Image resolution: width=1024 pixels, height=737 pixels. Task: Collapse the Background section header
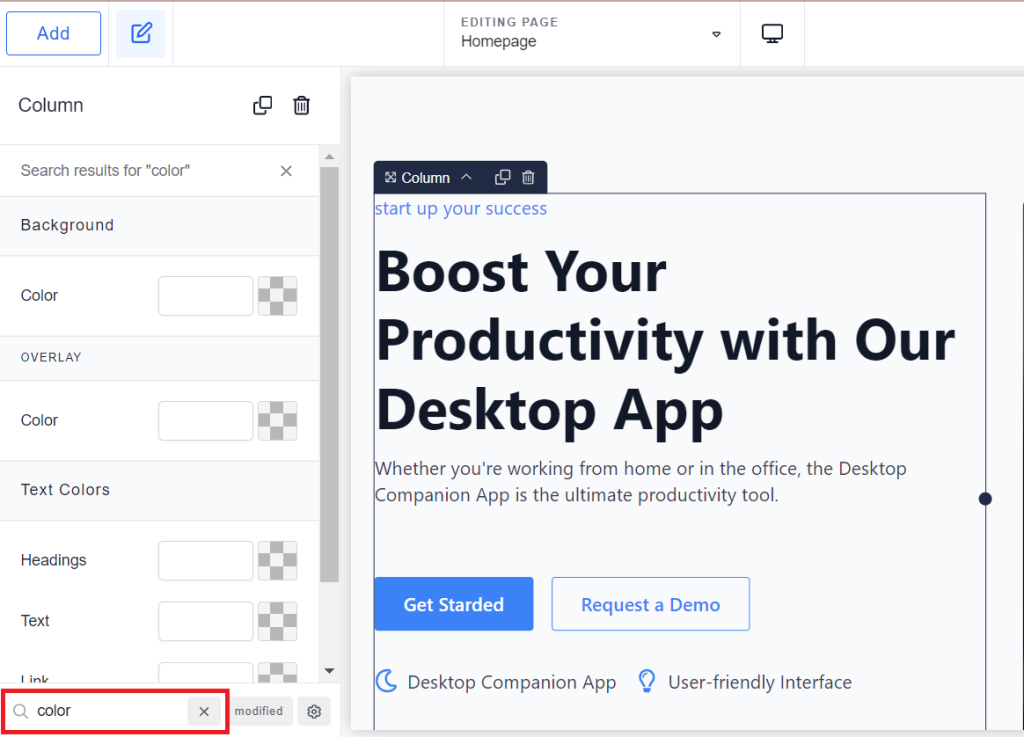click(x=159, y=225)
